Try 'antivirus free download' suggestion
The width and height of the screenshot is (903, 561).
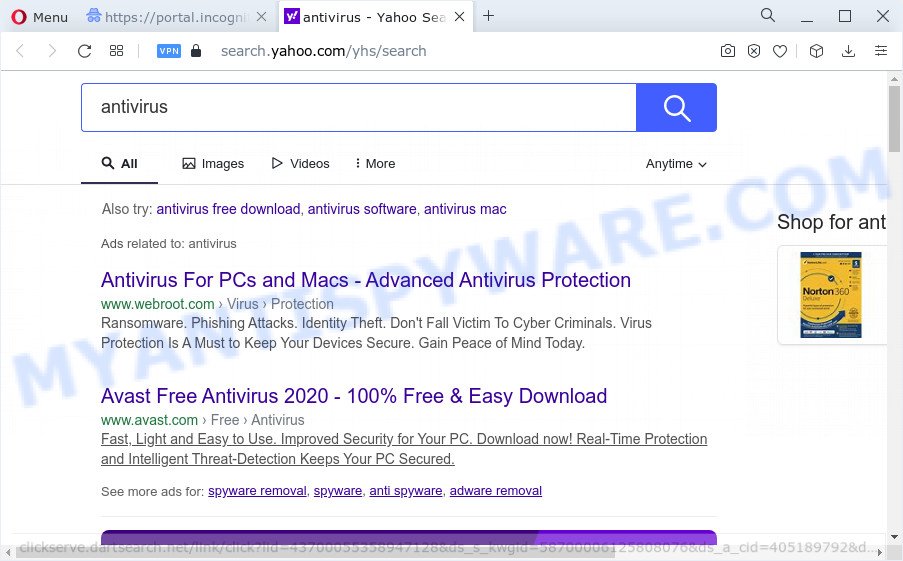[228, 209]
